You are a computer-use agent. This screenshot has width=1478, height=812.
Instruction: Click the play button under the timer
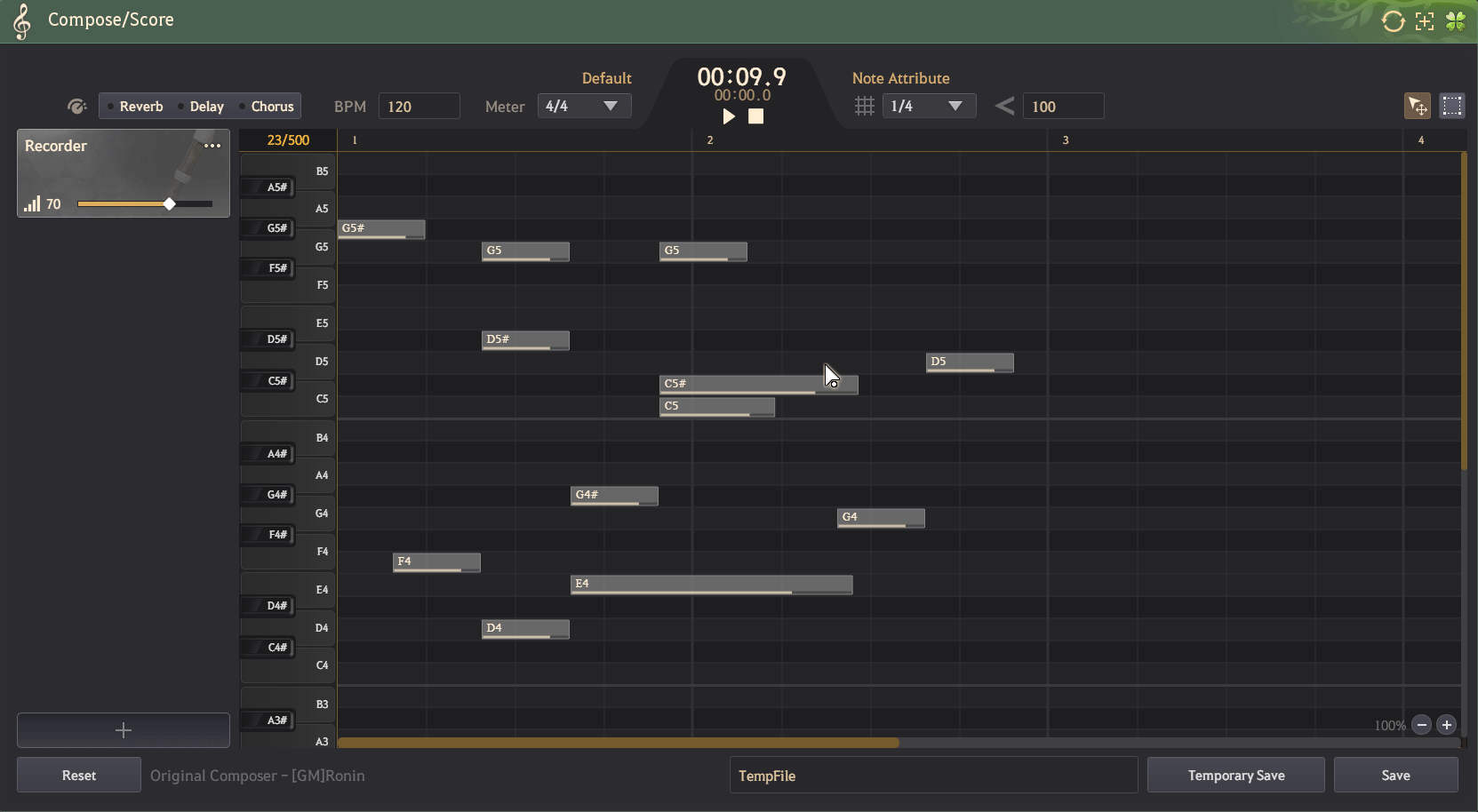pyautogui.click(x=729, y=116)
